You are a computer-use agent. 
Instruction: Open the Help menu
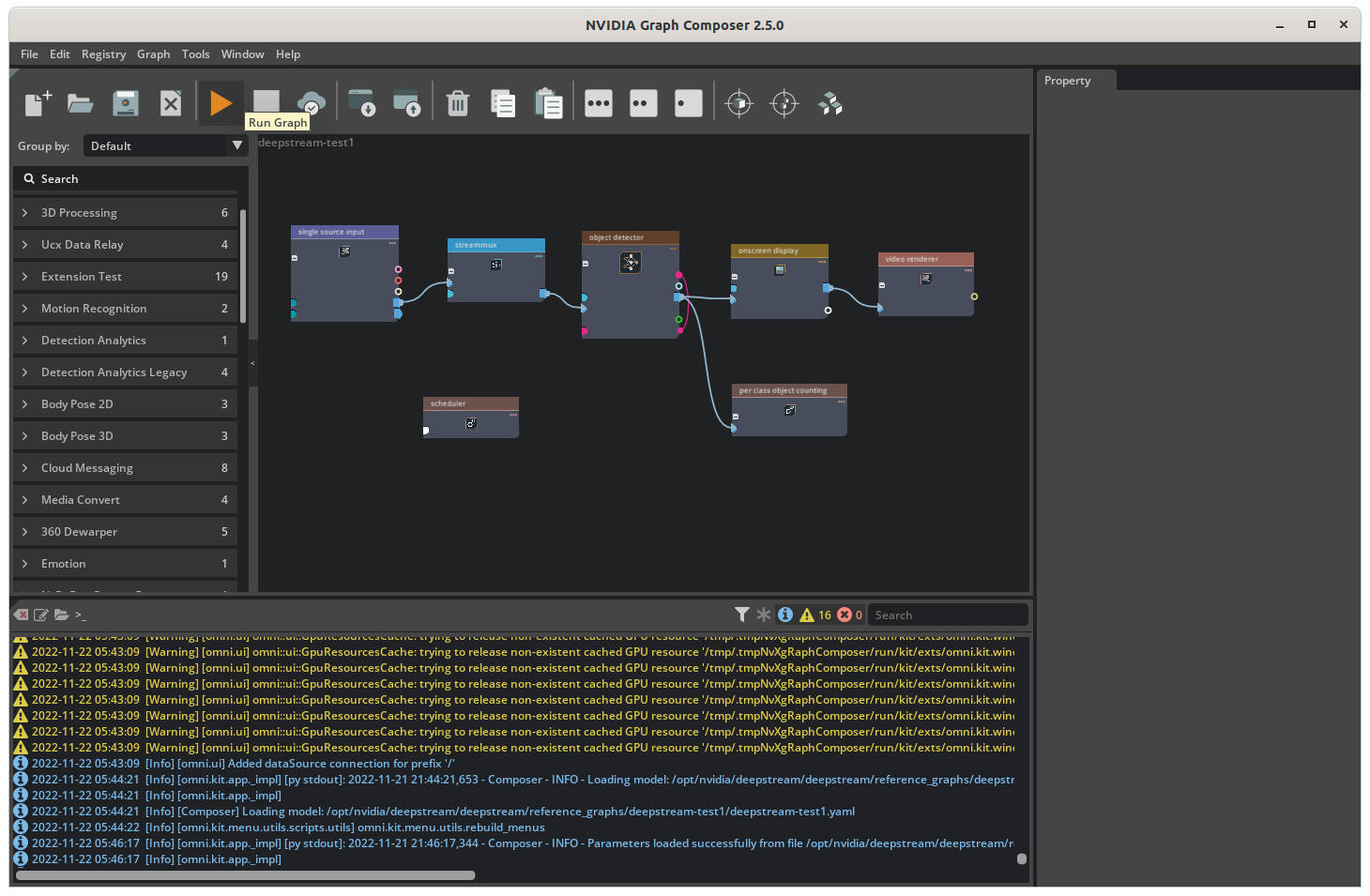(x=288, y=54)
